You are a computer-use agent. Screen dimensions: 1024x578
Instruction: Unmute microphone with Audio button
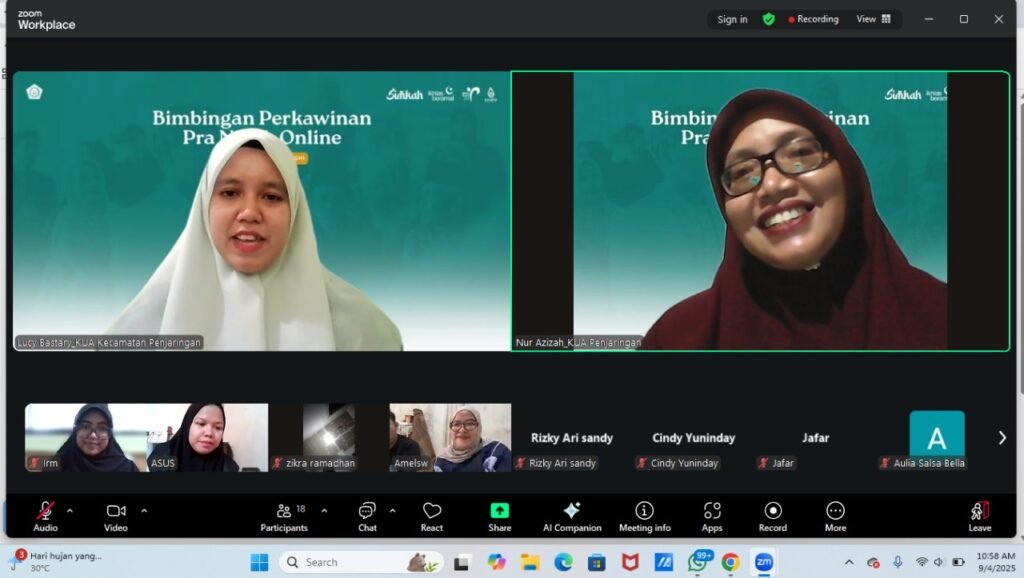[45, 516]
